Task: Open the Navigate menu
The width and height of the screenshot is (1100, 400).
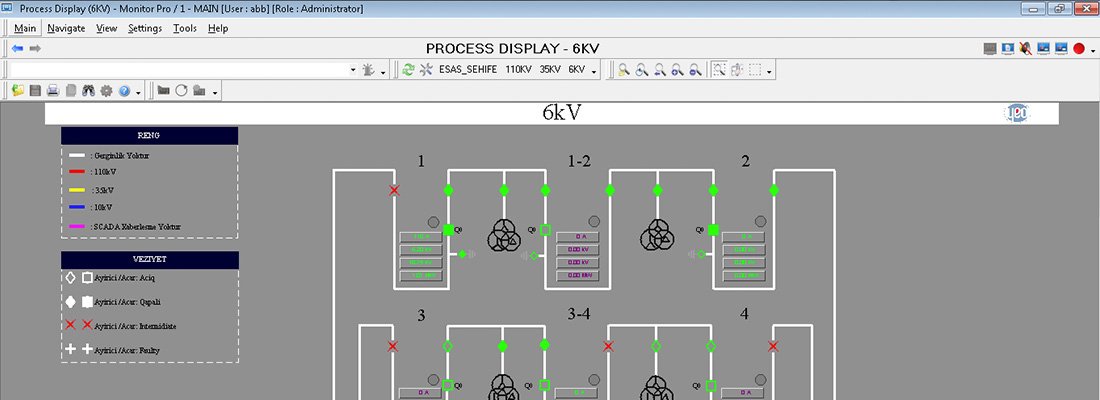Action: (x=66, y=28)
